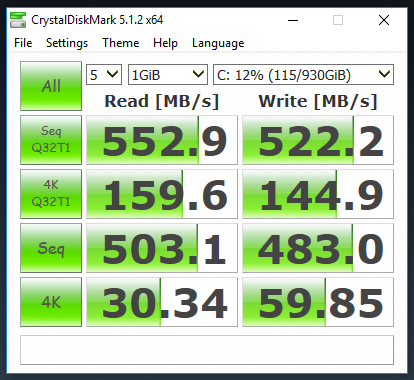Viewport: 414px width, 380px height.
Task: Click the empty comment field at bottom
Action: point(207,350)
